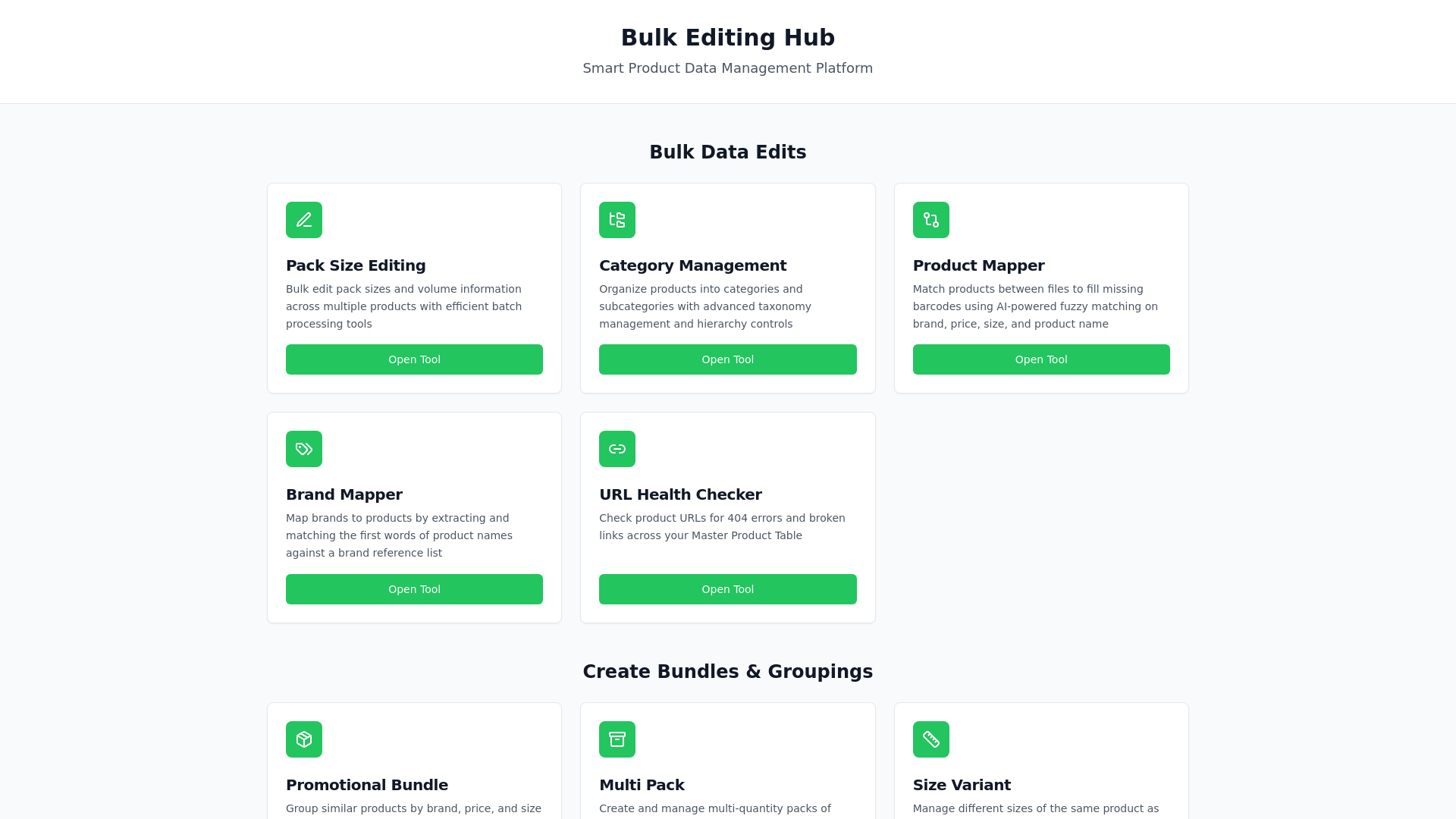Click the Bulk Editing Hub page title
This screenshot has height=819, width=1456.
pyautogui.click(x=728, y=37)
